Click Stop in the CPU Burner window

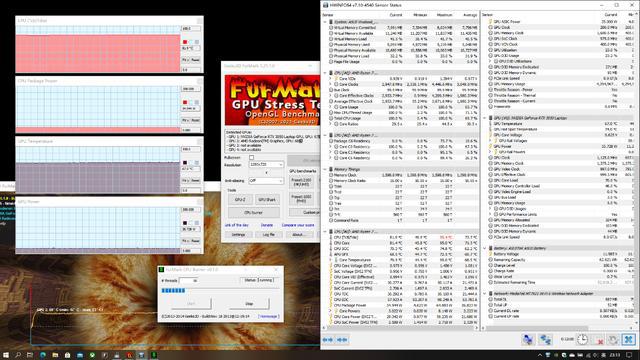[249, 304]
